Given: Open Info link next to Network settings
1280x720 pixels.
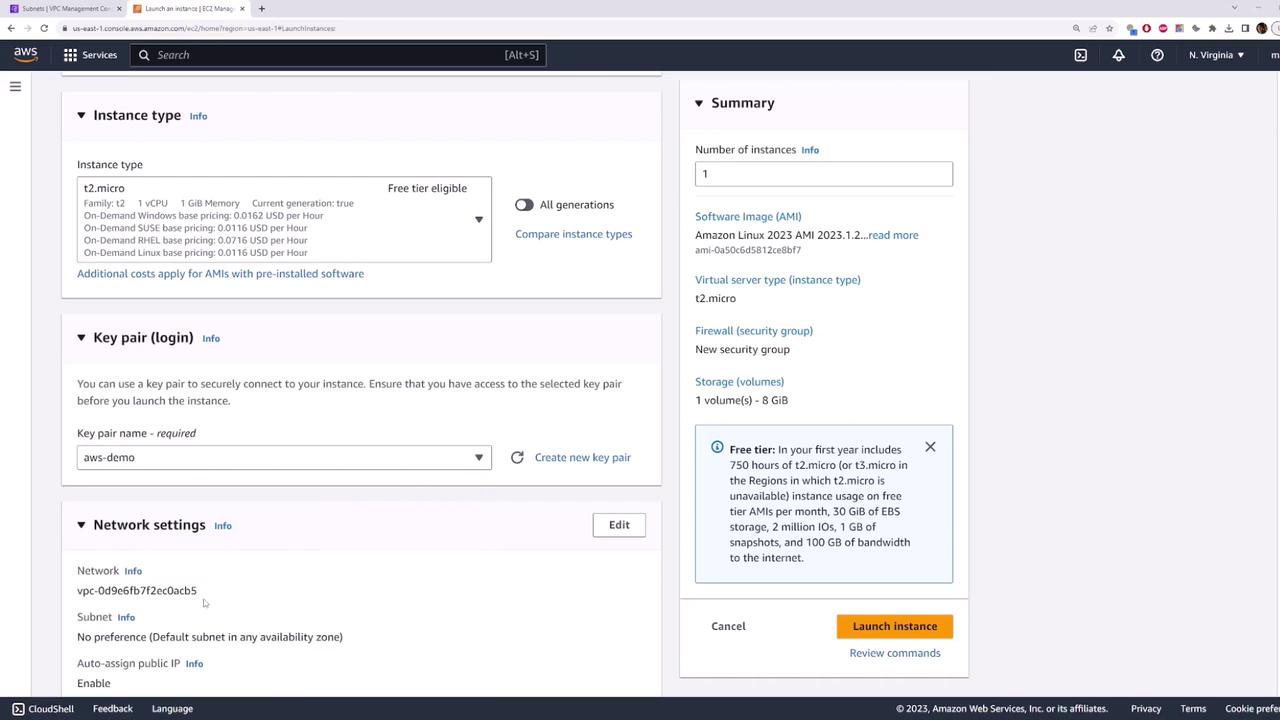Looking at the screenshot, I should click(x=223, y=525).
